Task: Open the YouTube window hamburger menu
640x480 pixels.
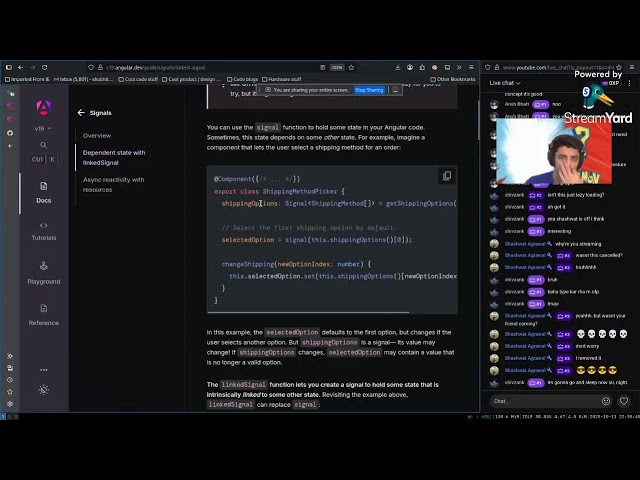Action: [632, 67]
